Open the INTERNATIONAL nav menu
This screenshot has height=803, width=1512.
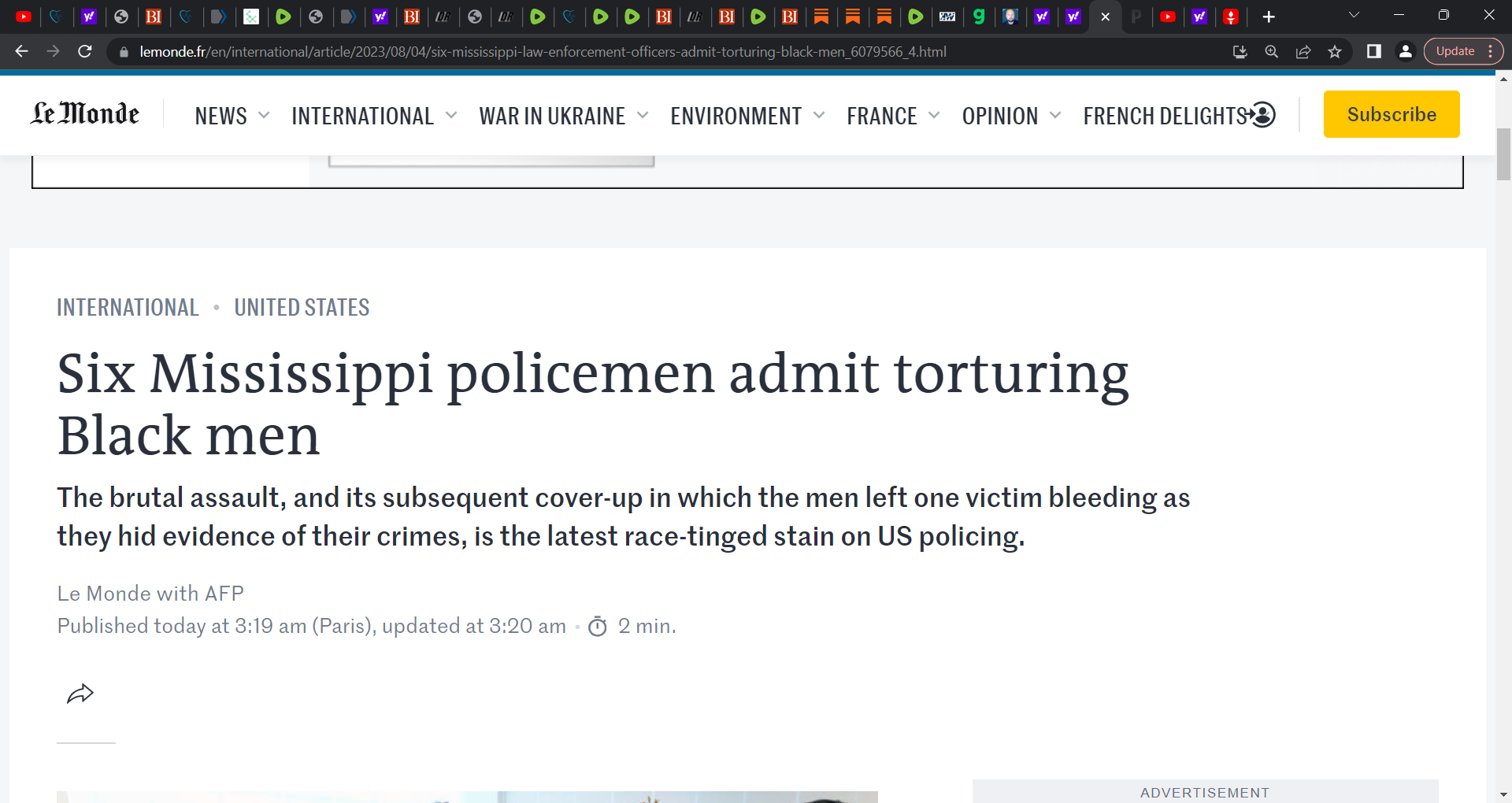(x=362, y=116)
